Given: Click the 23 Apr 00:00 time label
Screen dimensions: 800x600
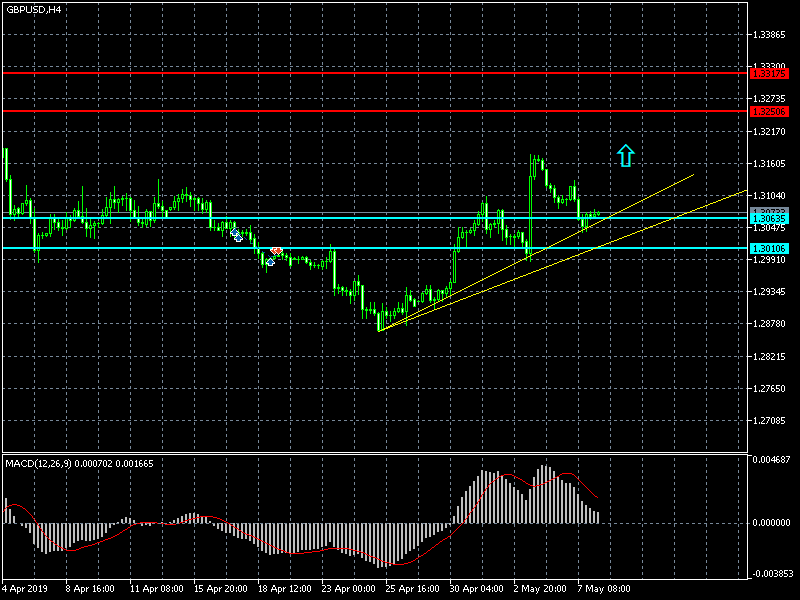Looking at the screenshot, I should 350,589.
